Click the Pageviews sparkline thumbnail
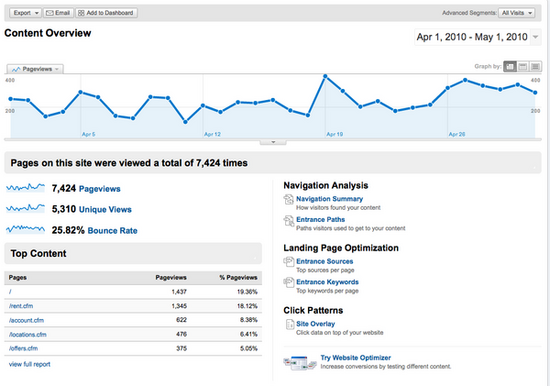Image resolution: width=550 pixels, height=386 pixels. [26, 188]
